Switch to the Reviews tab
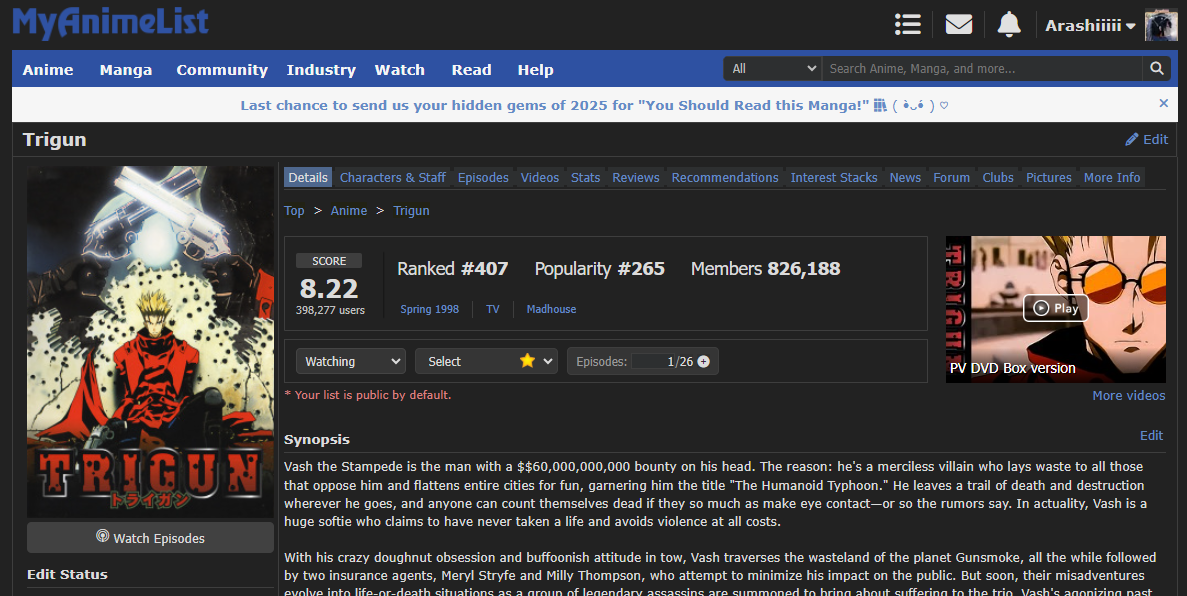Screen dimensions: 1187x596 coord(636,177)
